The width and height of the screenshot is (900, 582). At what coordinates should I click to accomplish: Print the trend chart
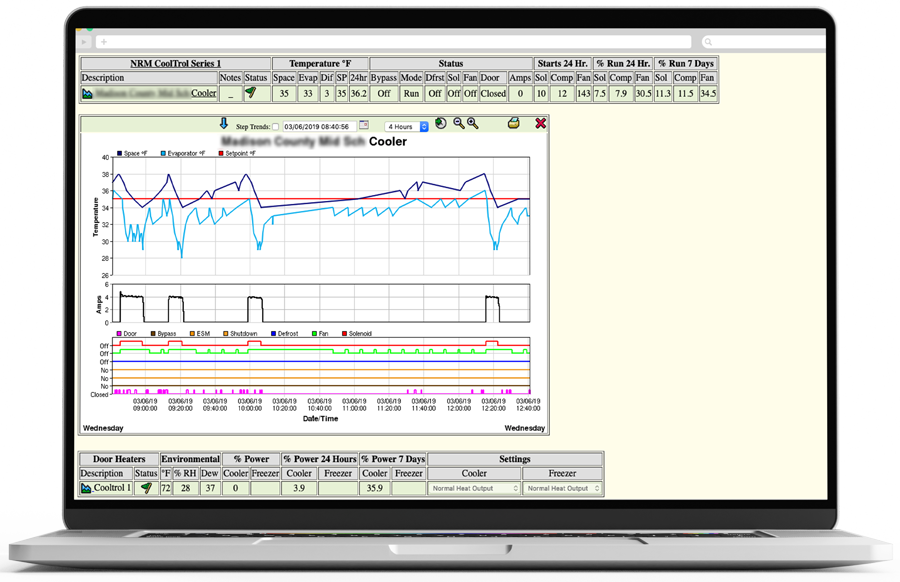pyautogui.click(x=514, y=124)
